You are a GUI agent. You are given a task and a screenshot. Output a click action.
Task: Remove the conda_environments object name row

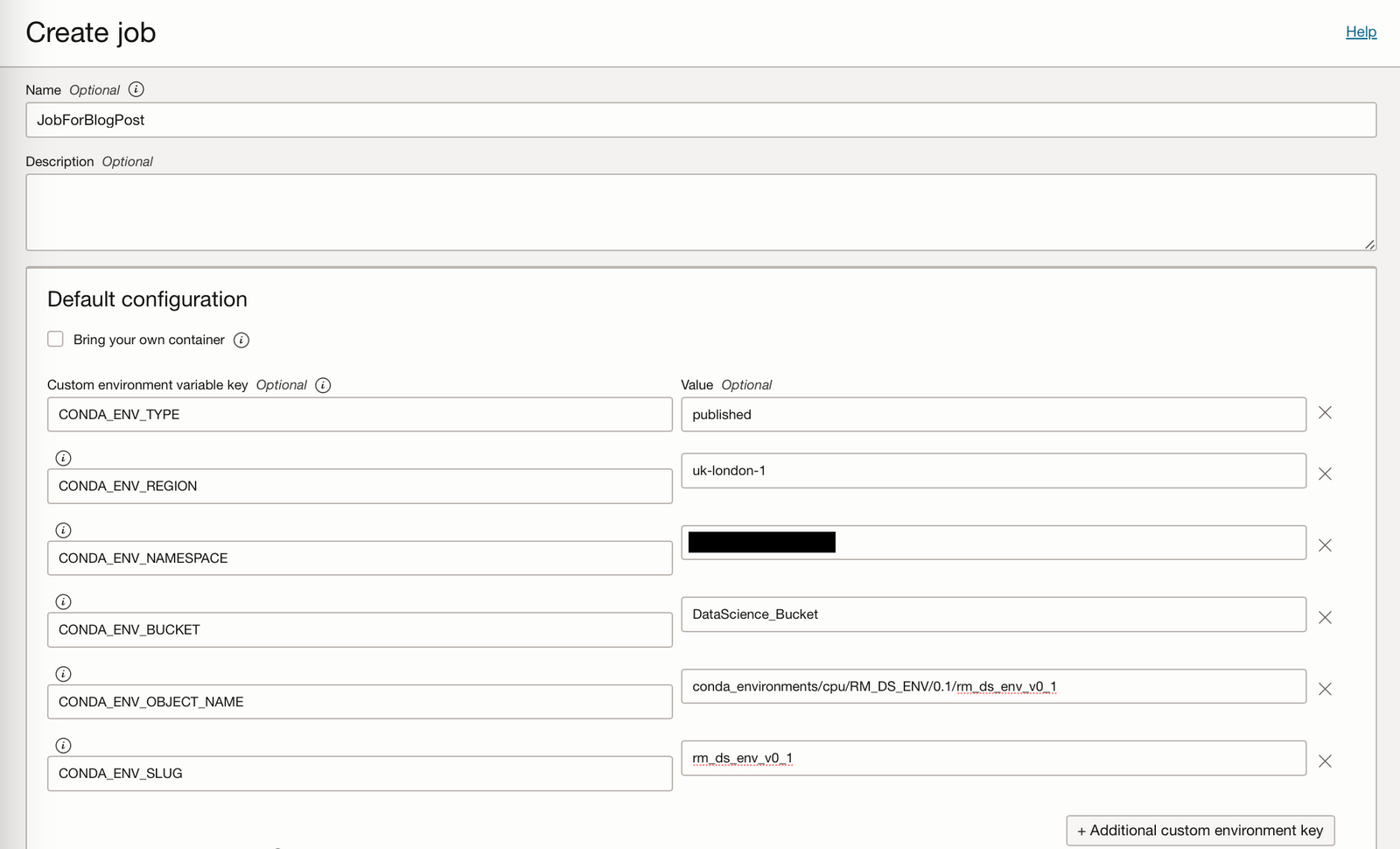click(1325, 689)
